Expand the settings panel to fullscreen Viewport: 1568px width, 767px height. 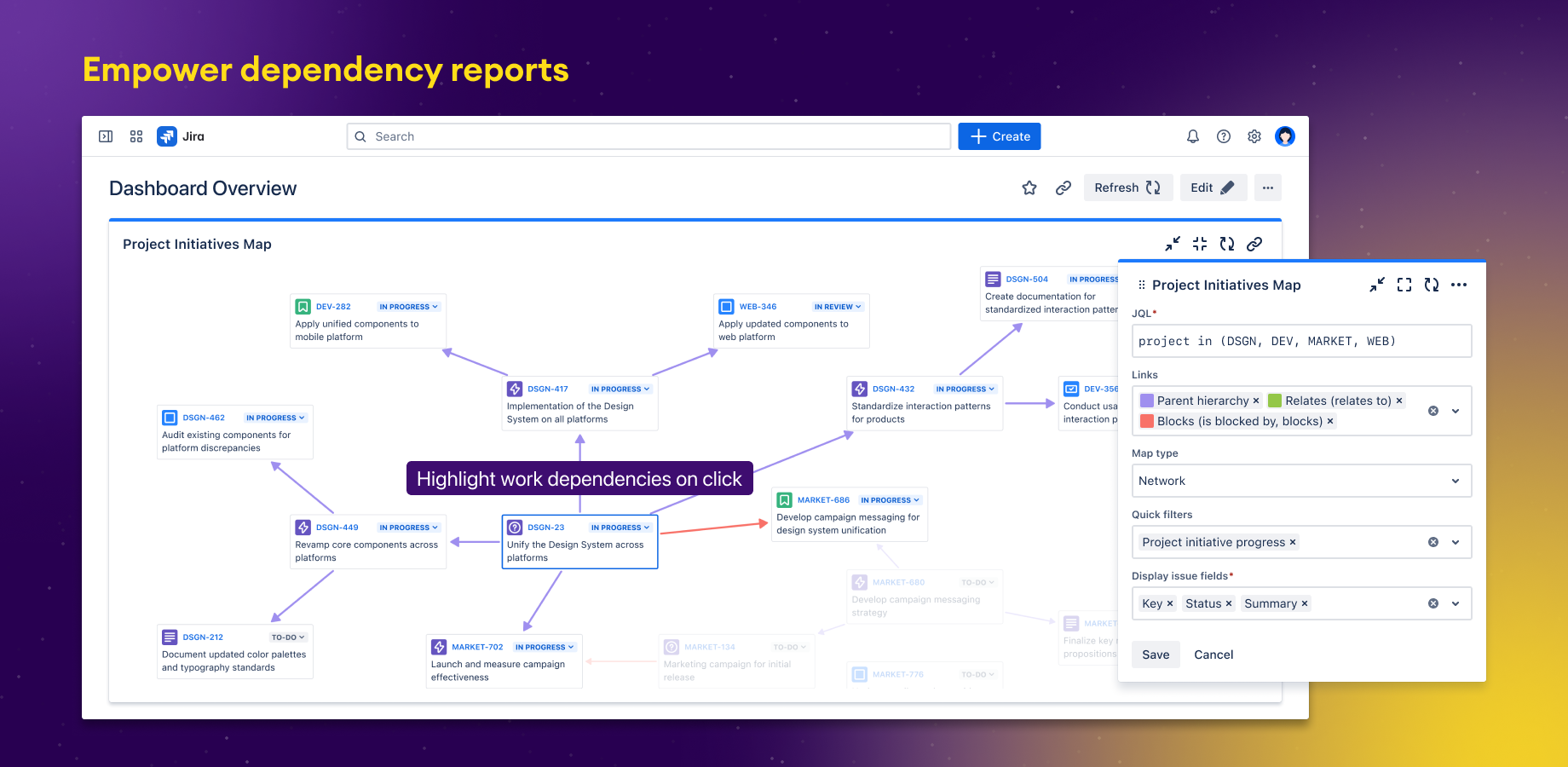click(x=1404, y=285)
